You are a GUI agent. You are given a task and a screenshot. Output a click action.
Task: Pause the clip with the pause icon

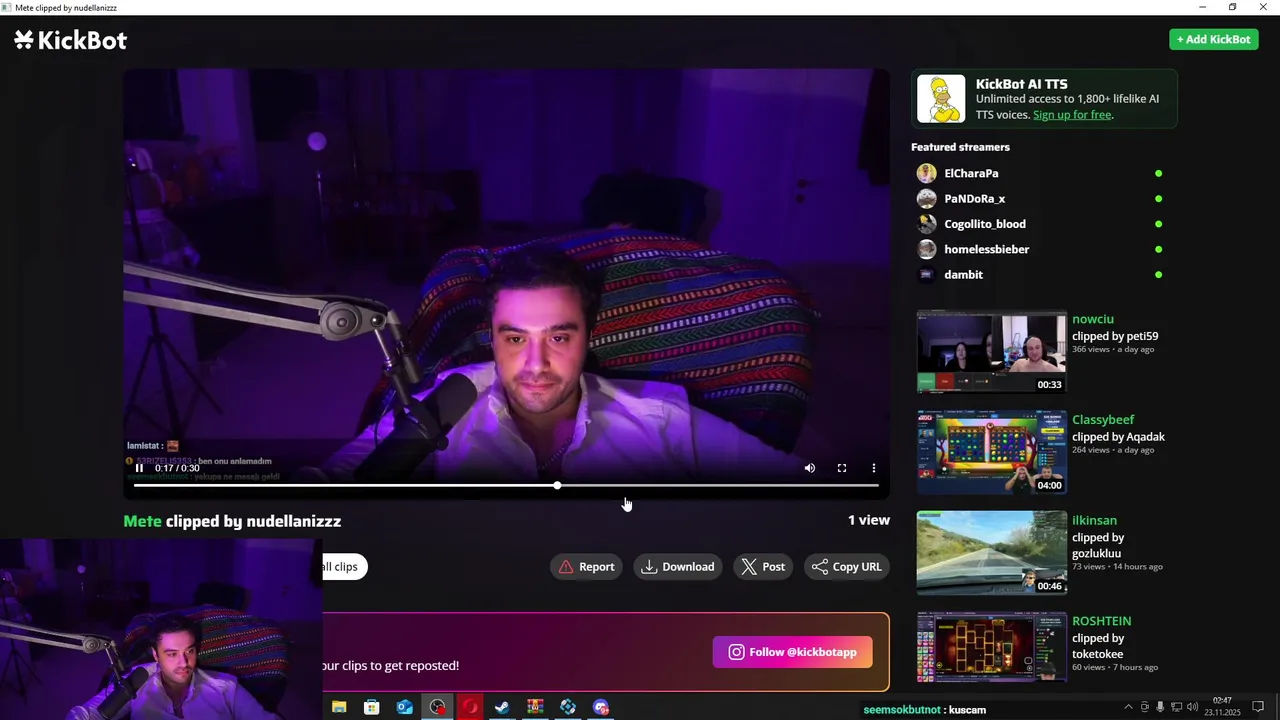tap(139, 468)
